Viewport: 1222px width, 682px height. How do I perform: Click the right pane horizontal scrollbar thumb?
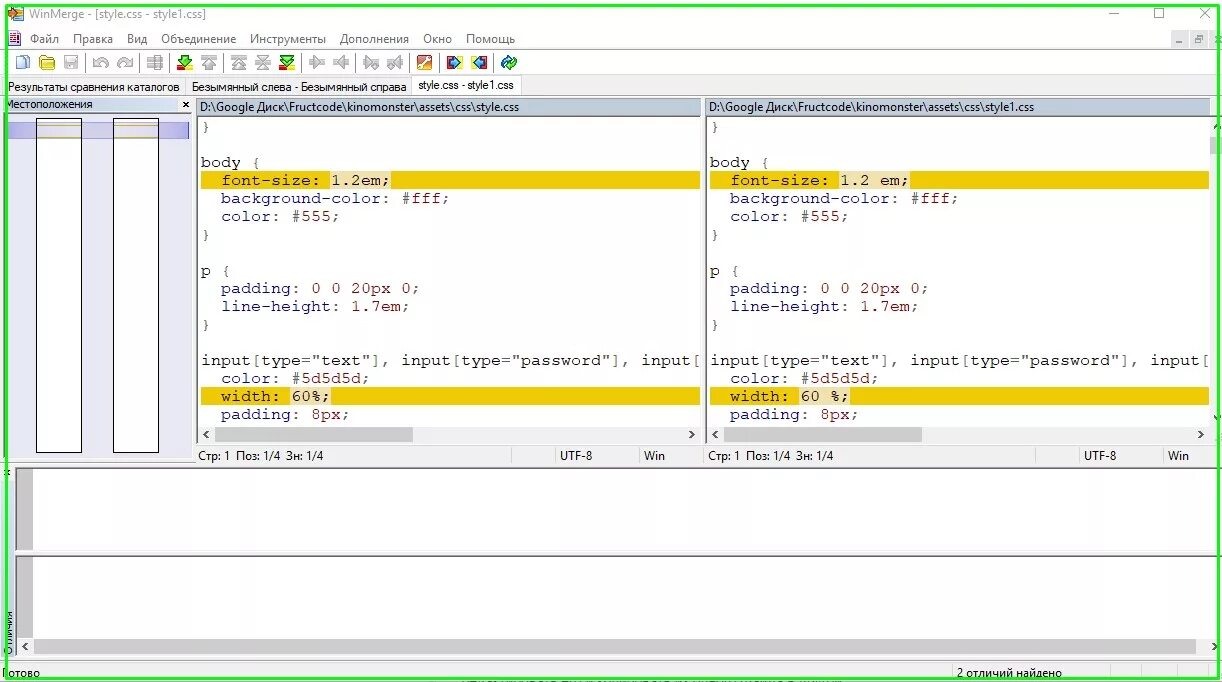click(x=823, y=435)
